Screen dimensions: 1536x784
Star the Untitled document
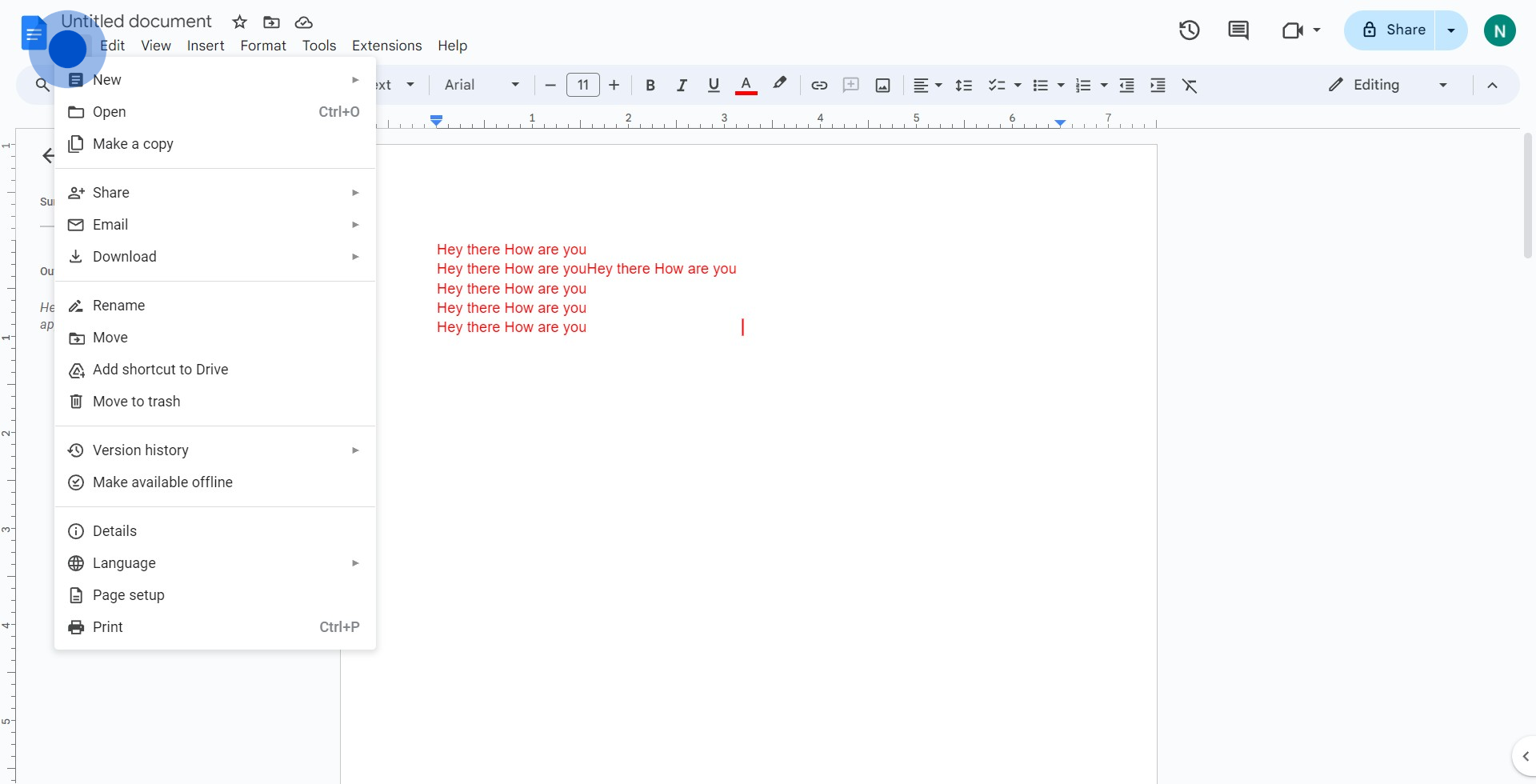[239, 22]
